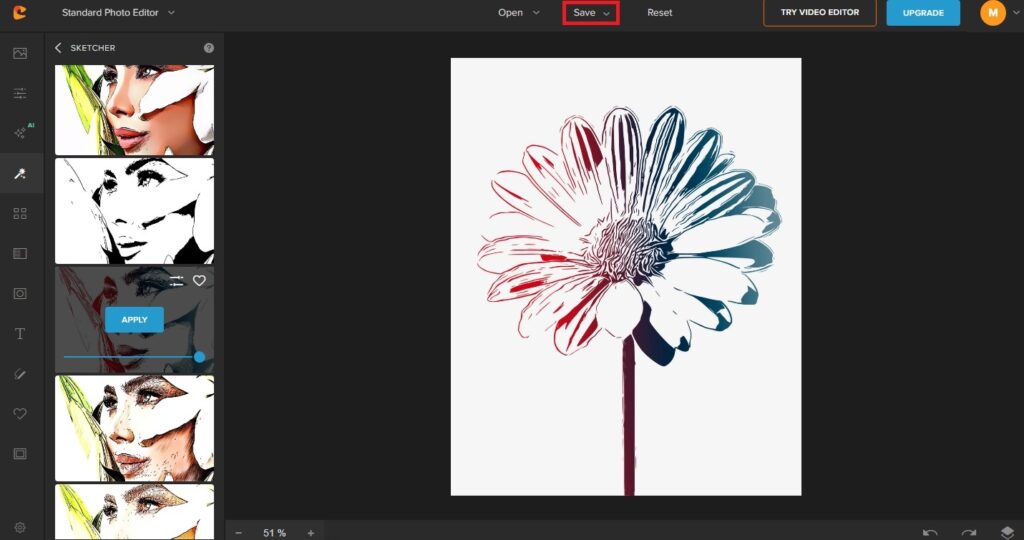Click the flower image on canvas
This screenshot has width=1024, height=540.
626,276
